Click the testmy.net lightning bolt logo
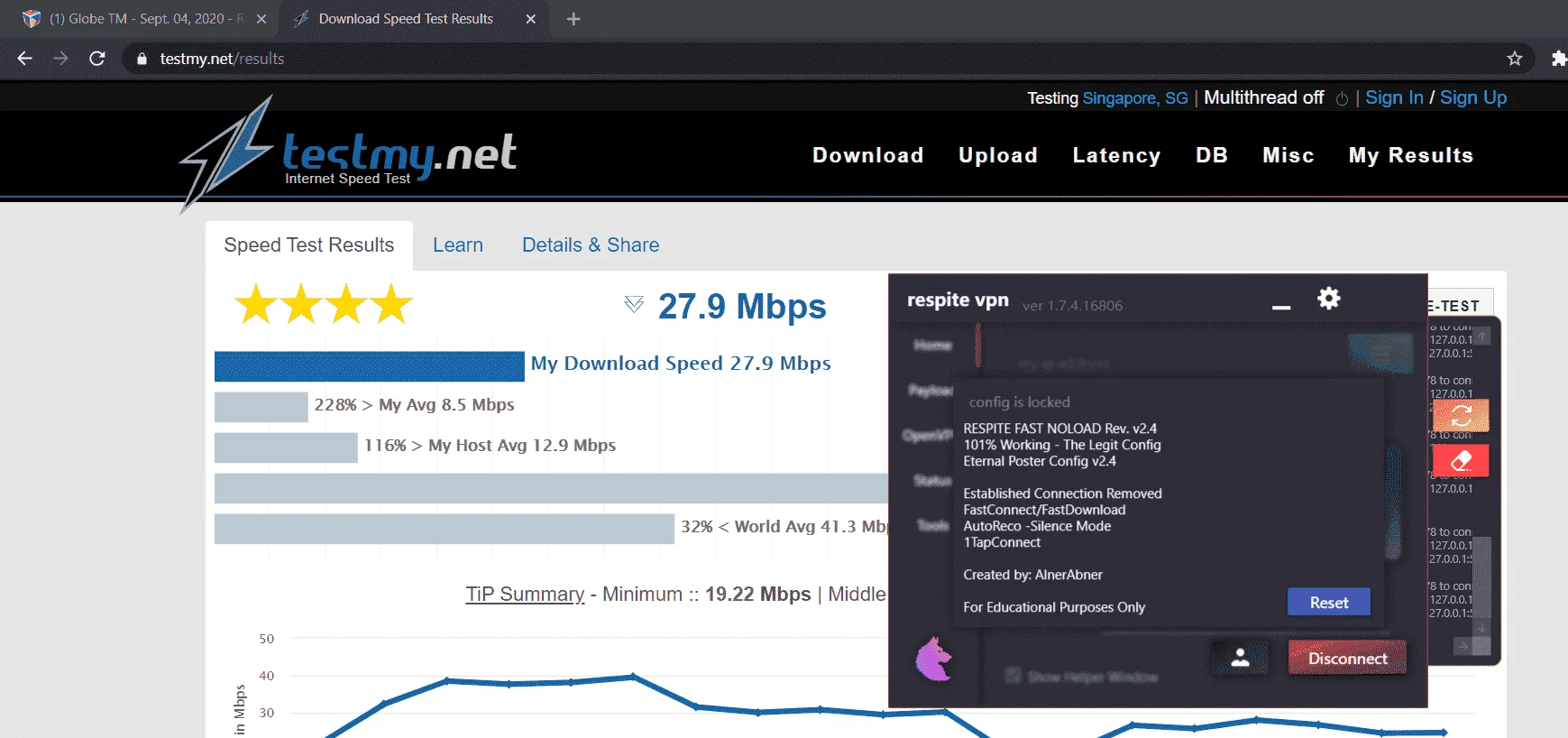 [225, 153]
